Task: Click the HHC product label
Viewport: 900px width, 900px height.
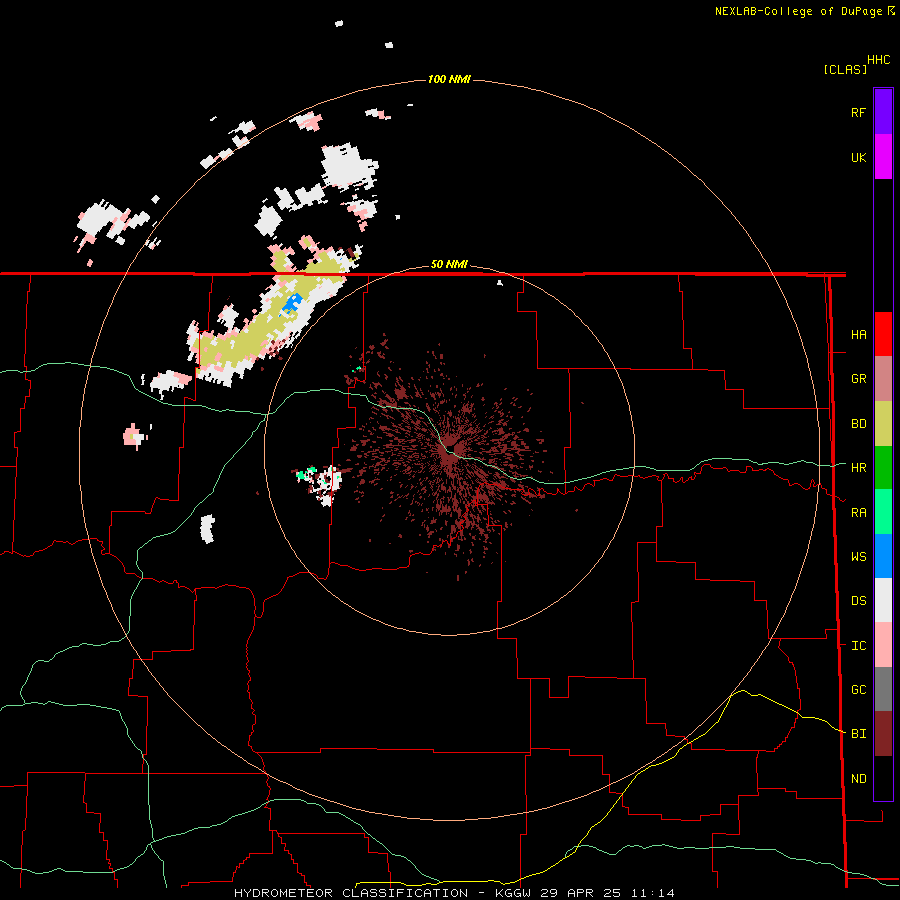Action: tap(879, 60)
